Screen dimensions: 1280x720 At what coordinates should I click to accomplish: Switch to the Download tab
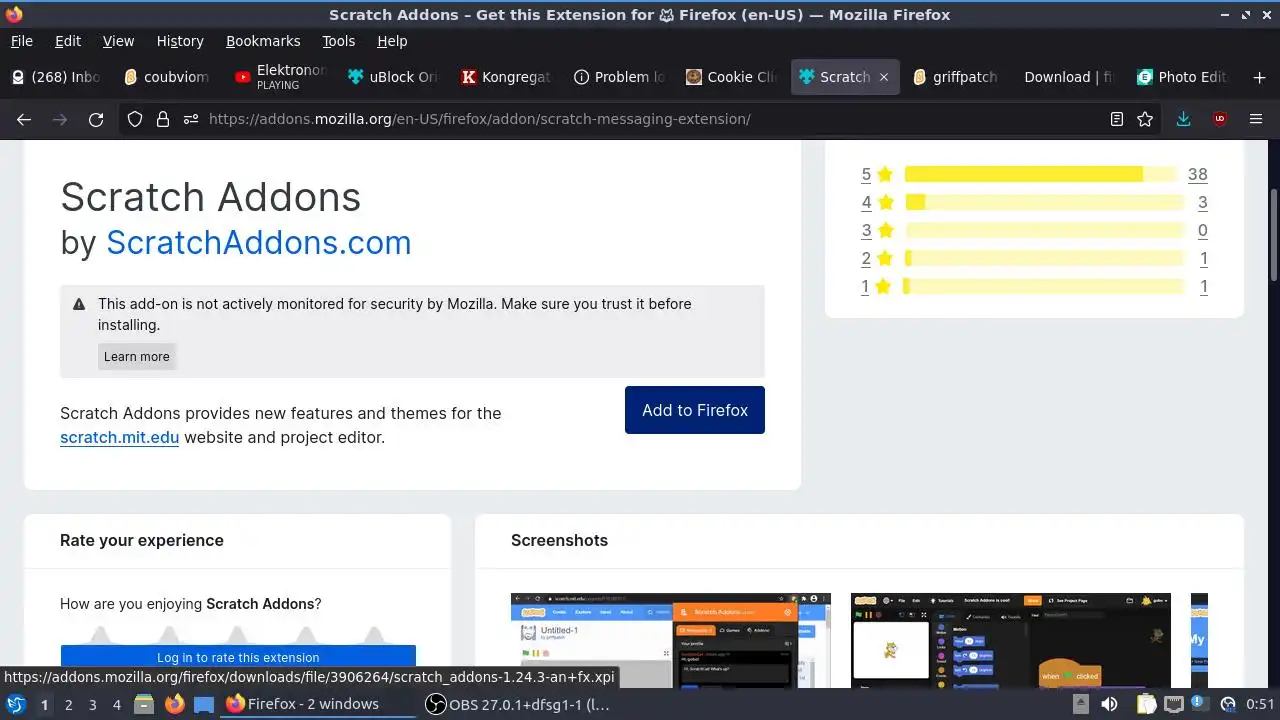point(1068,77)
